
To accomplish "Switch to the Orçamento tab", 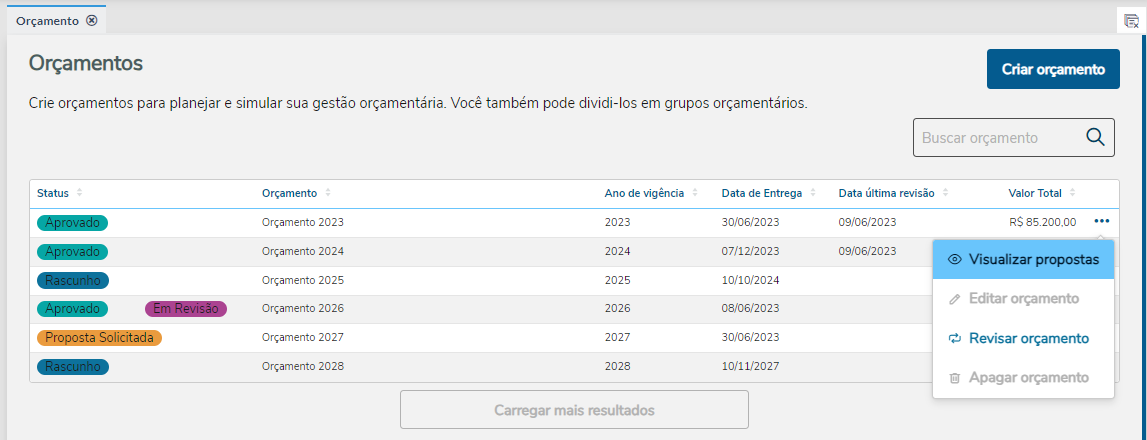I will coord(47,20).
